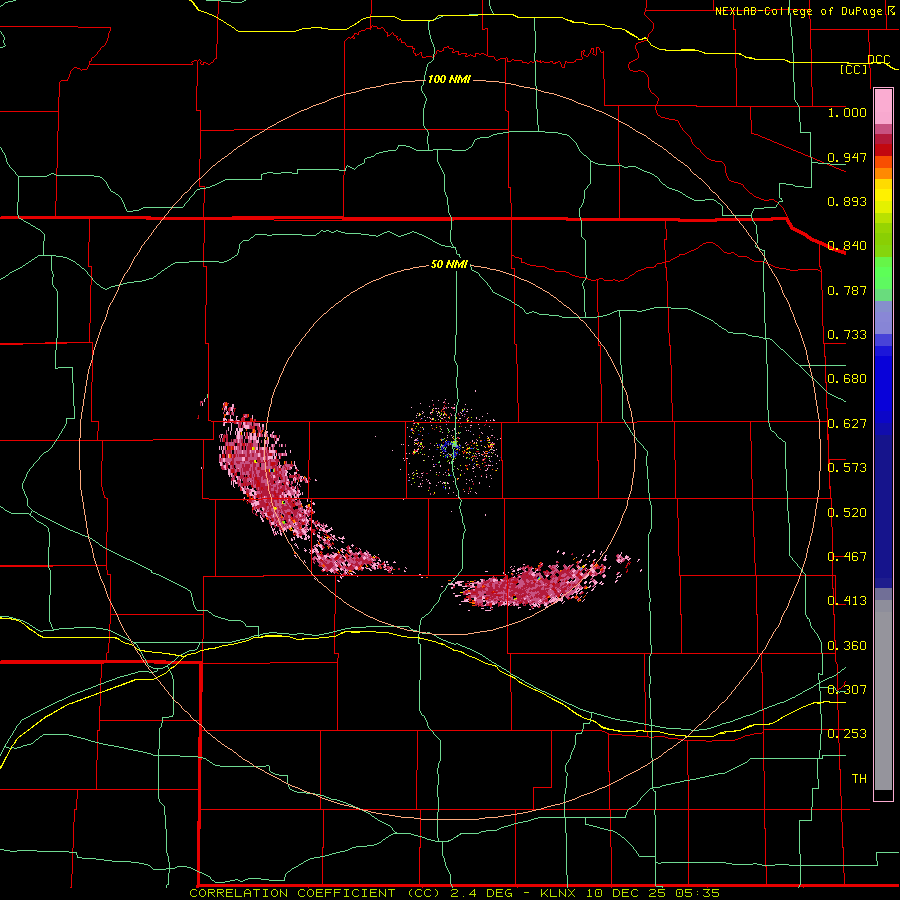Click the 0.733 scale value
Screen dimensions: 900x900
[847, 335]
